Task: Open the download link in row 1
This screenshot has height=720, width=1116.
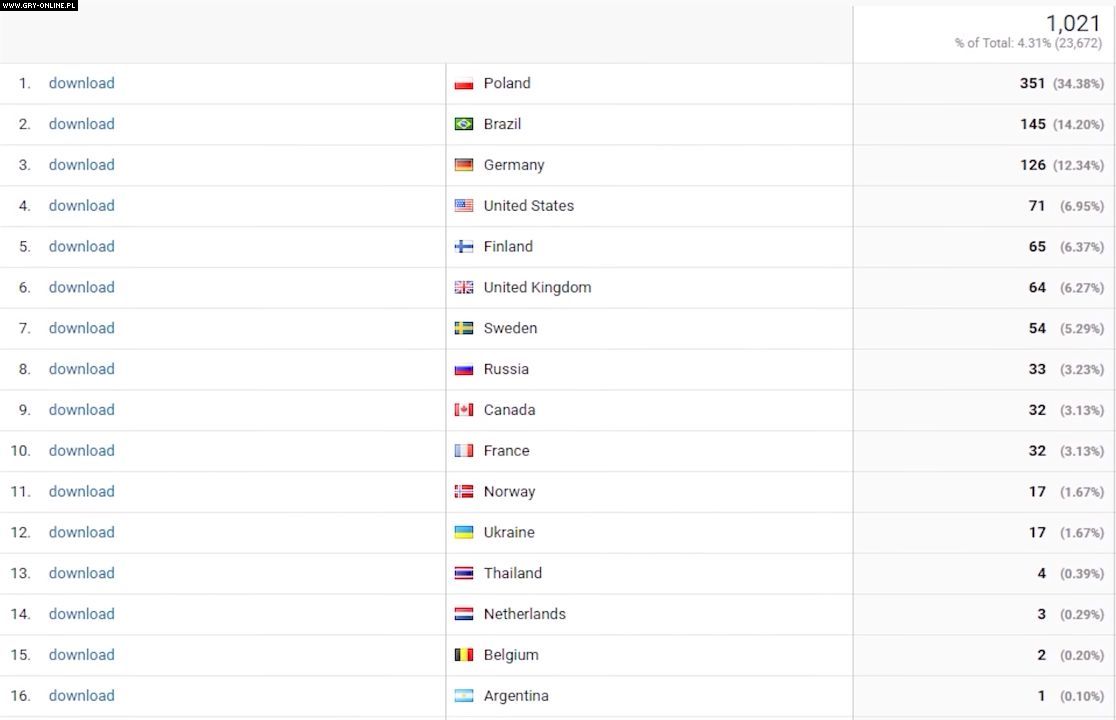Action: coord(82,83)
